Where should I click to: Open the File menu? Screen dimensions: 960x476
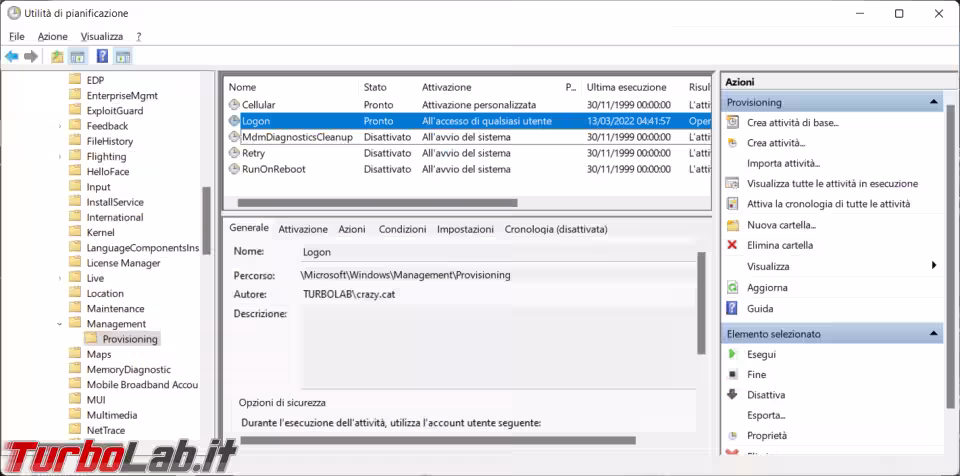(x=17, y=36)
